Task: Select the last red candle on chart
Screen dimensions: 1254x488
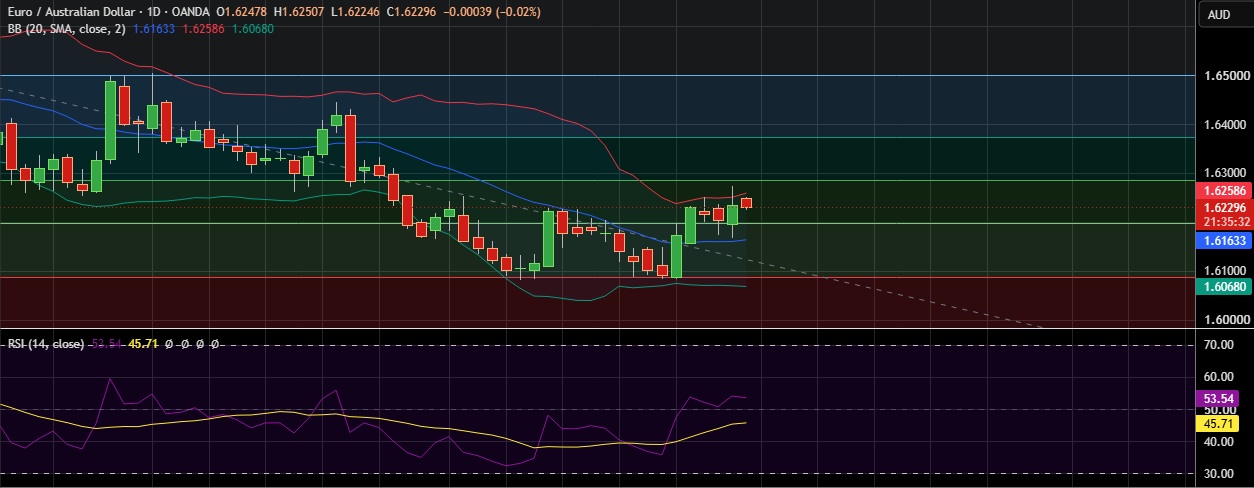Action: pos(746,203)
